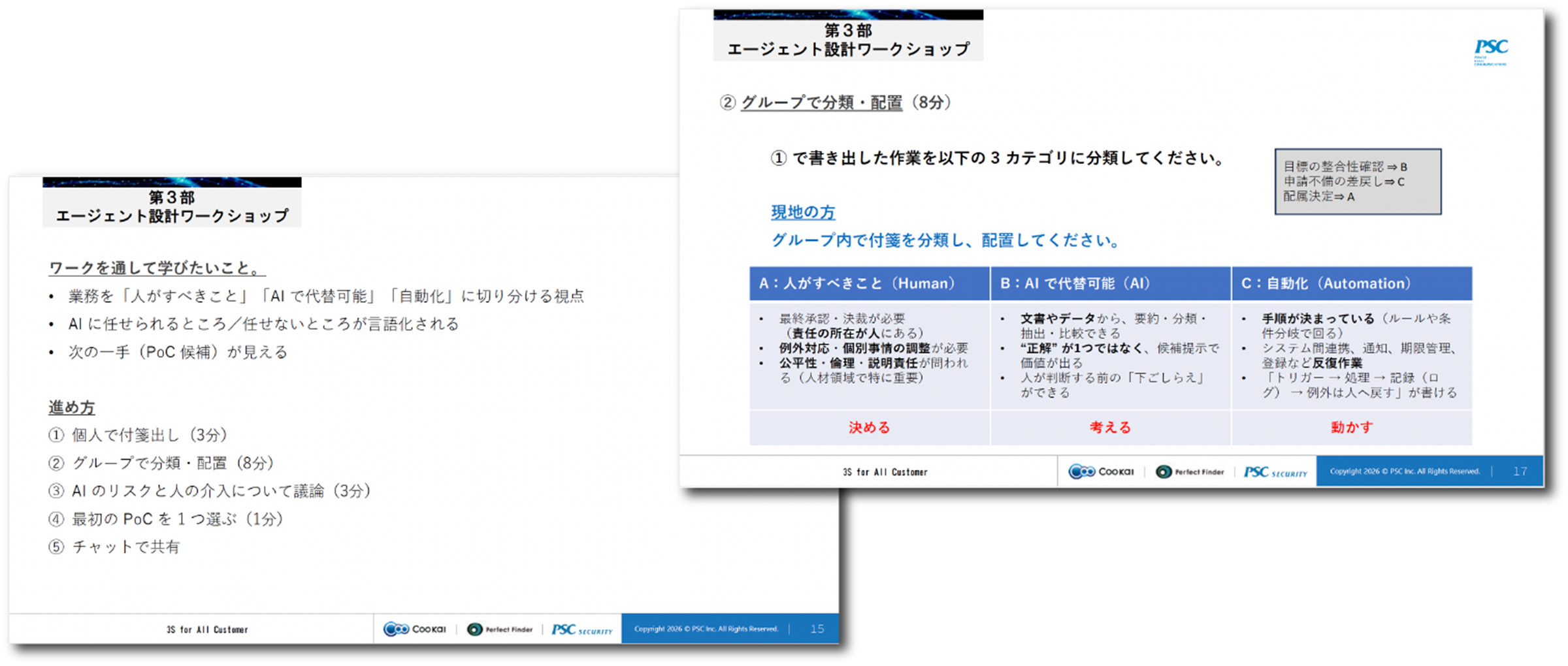
Task: Click the Cookai logo on slide 15
Action: pos(416,629)
